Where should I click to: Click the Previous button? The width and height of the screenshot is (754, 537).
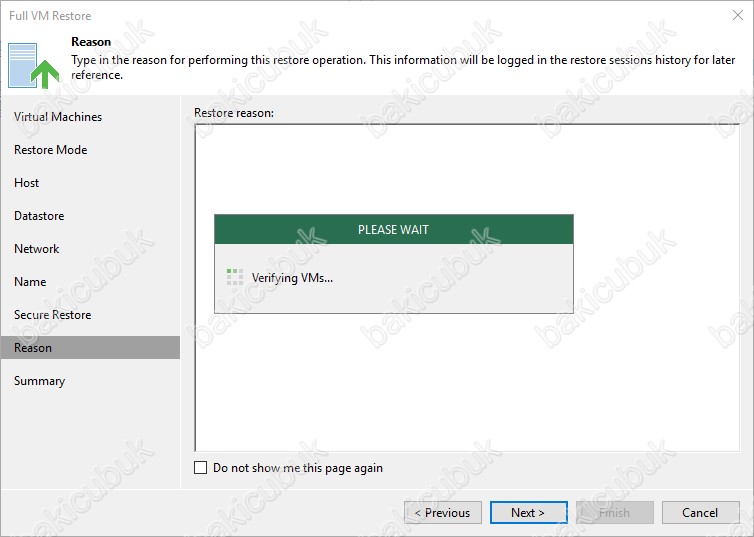pyautogui.click(x=443, y=513)
